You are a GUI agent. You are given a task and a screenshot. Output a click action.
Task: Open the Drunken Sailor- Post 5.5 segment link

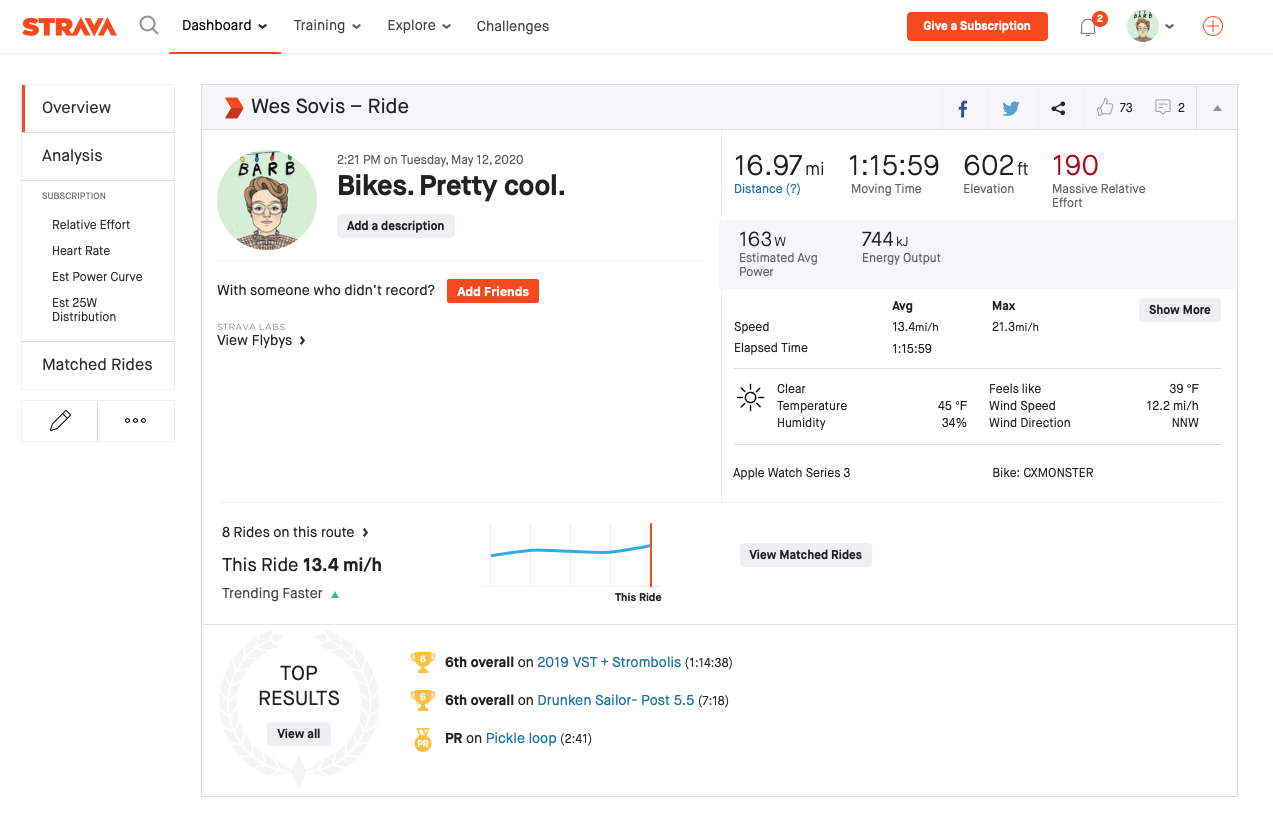(x=615, y=700)
